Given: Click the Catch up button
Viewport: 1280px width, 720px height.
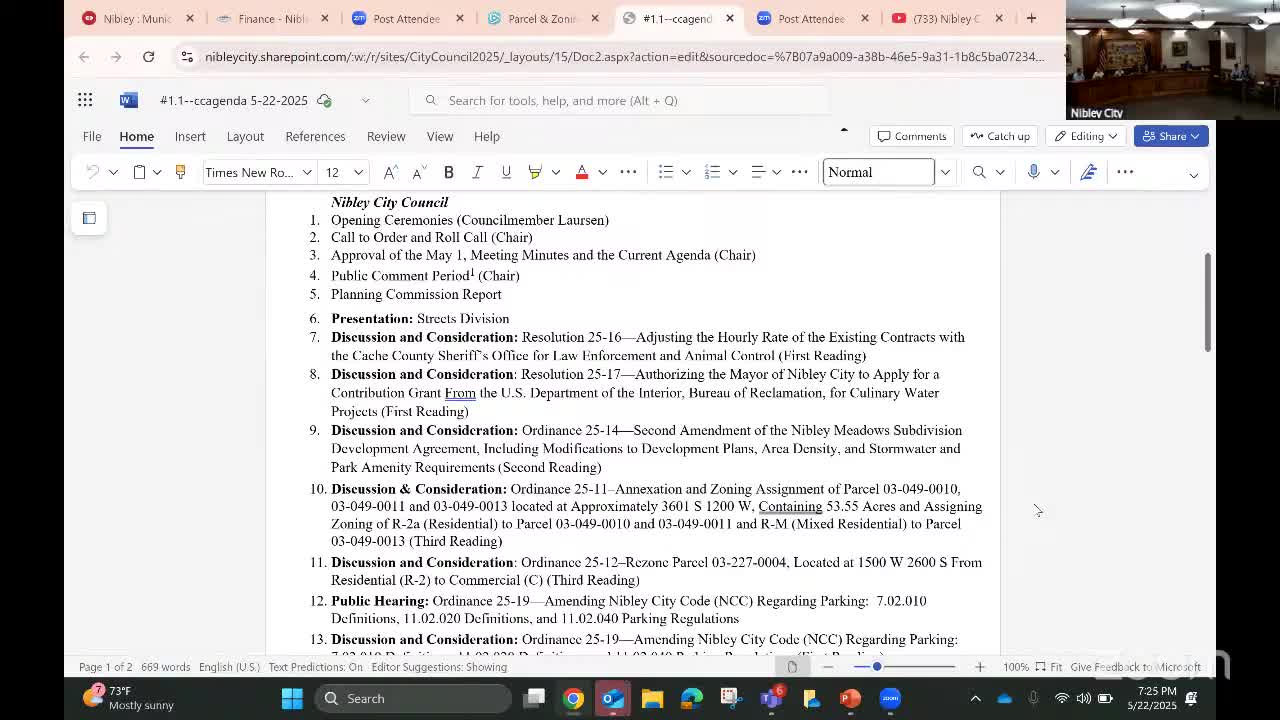Looking at the screenshot, I should tap(999, 136).
